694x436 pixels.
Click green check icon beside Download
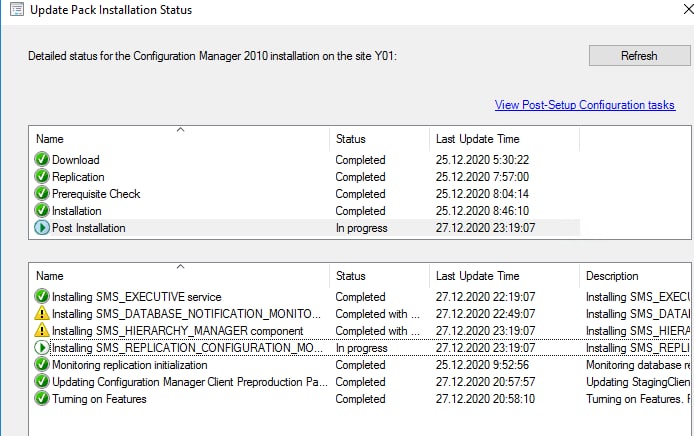click(x=42, y=159)
